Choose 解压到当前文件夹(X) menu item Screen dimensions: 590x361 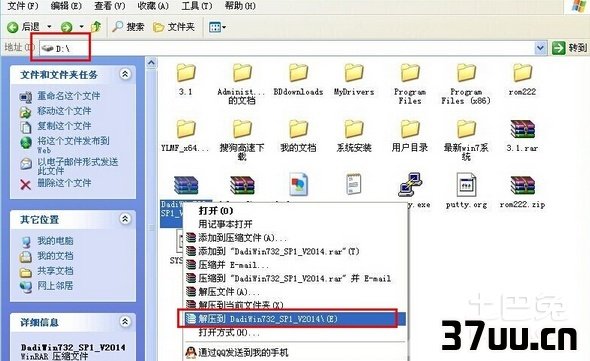pyautogui.click(x=295, y=305)
